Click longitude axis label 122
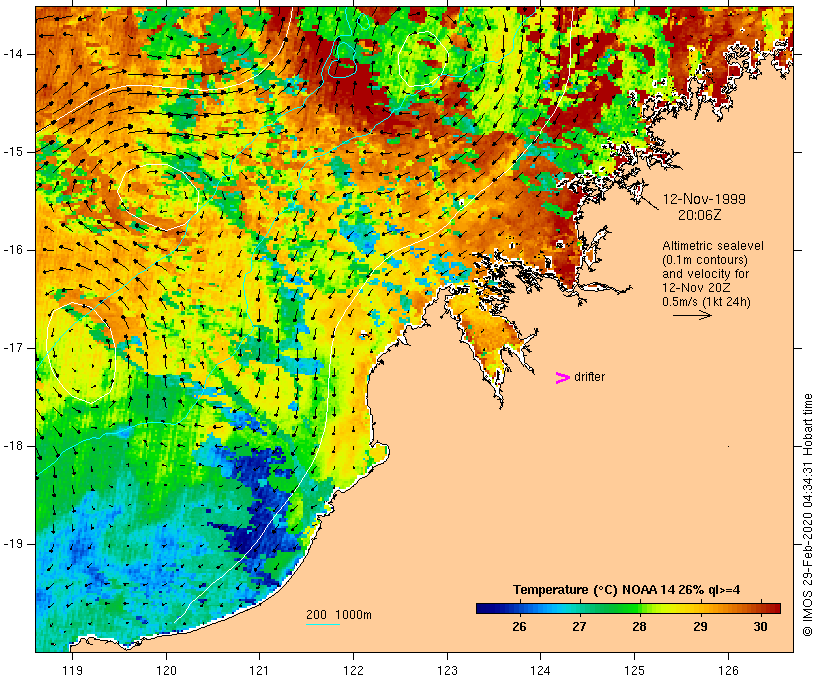The height and width of the screenshot is (680, 820). click(354, 670)
